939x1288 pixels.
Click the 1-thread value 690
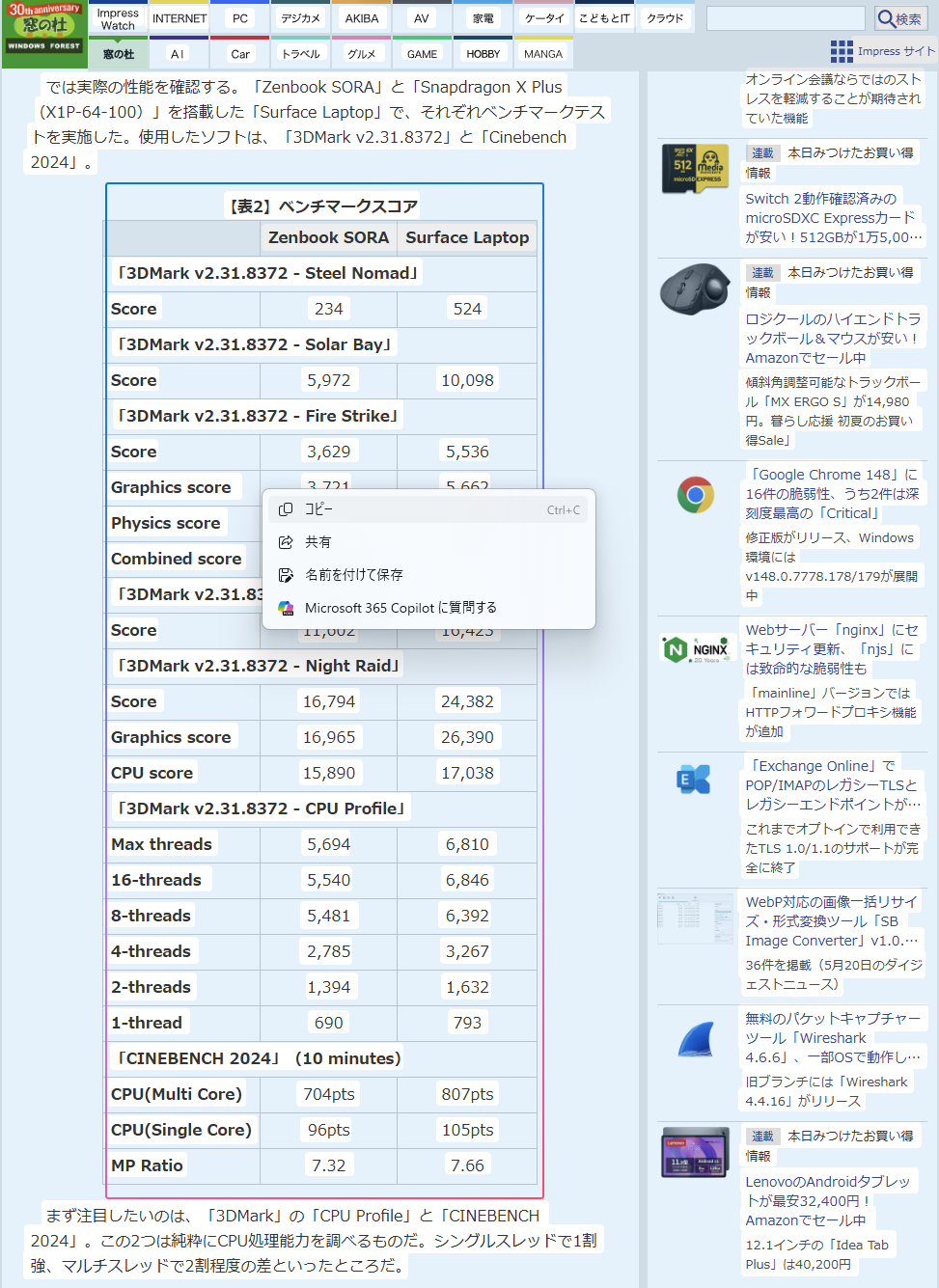point(328,1023)
